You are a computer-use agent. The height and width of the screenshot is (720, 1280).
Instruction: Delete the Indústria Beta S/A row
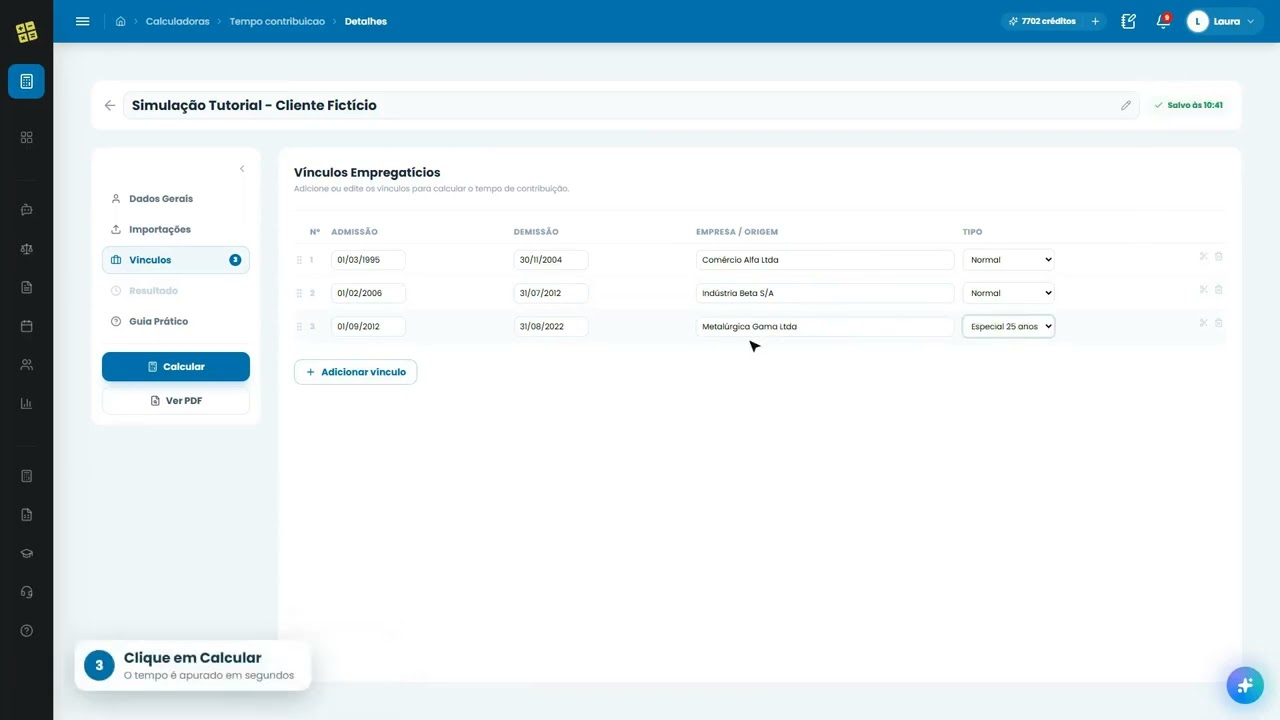(1219, 290)
